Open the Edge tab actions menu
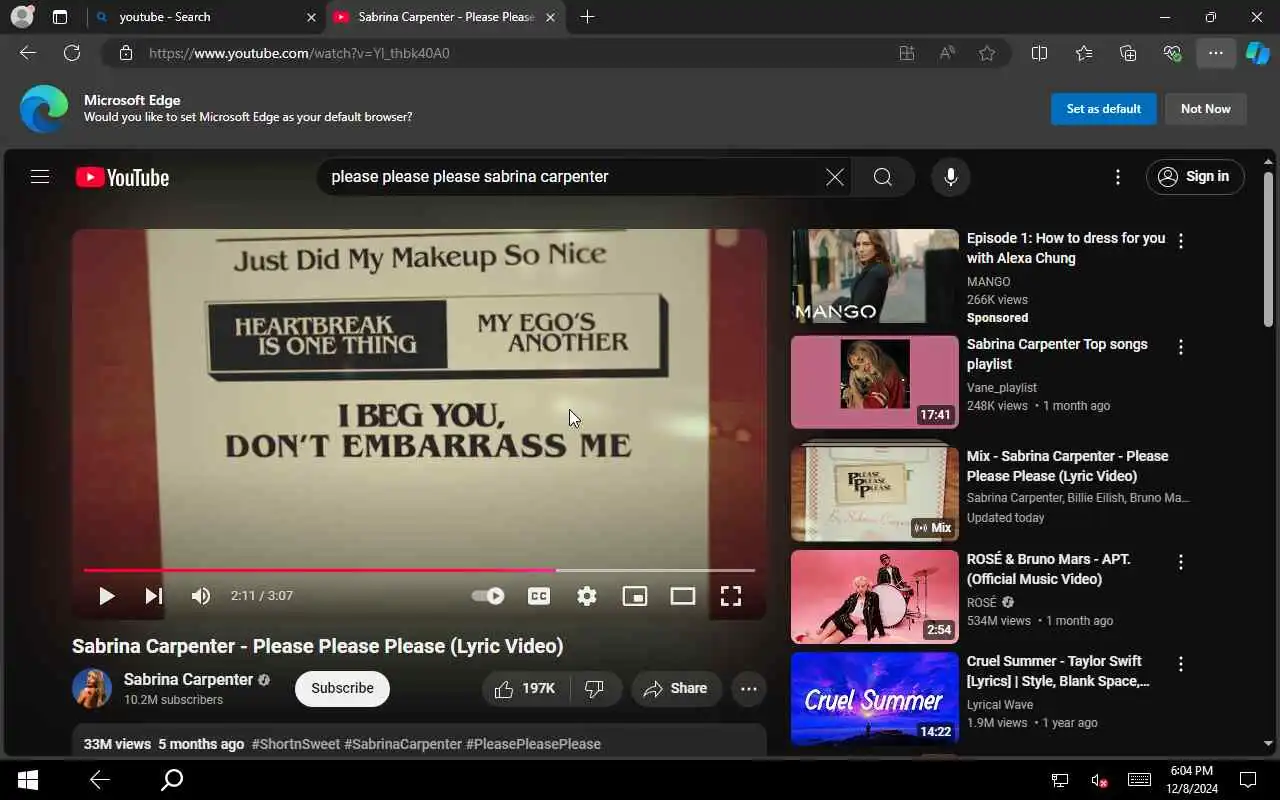1280x800 pixels. 60,17
